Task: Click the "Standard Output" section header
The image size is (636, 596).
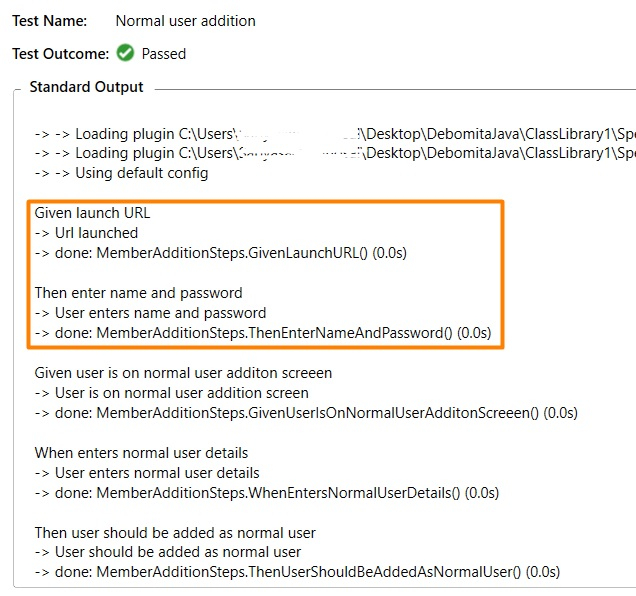Action: [x=86, y=87]
